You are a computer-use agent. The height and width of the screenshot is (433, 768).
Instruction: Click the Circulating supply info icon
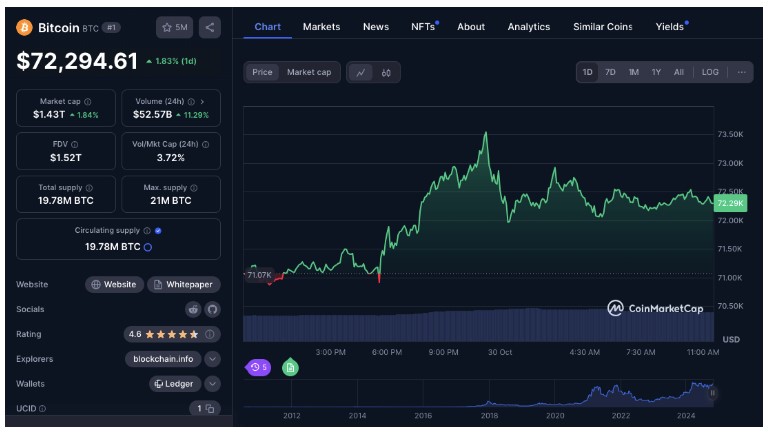point(147,231)
